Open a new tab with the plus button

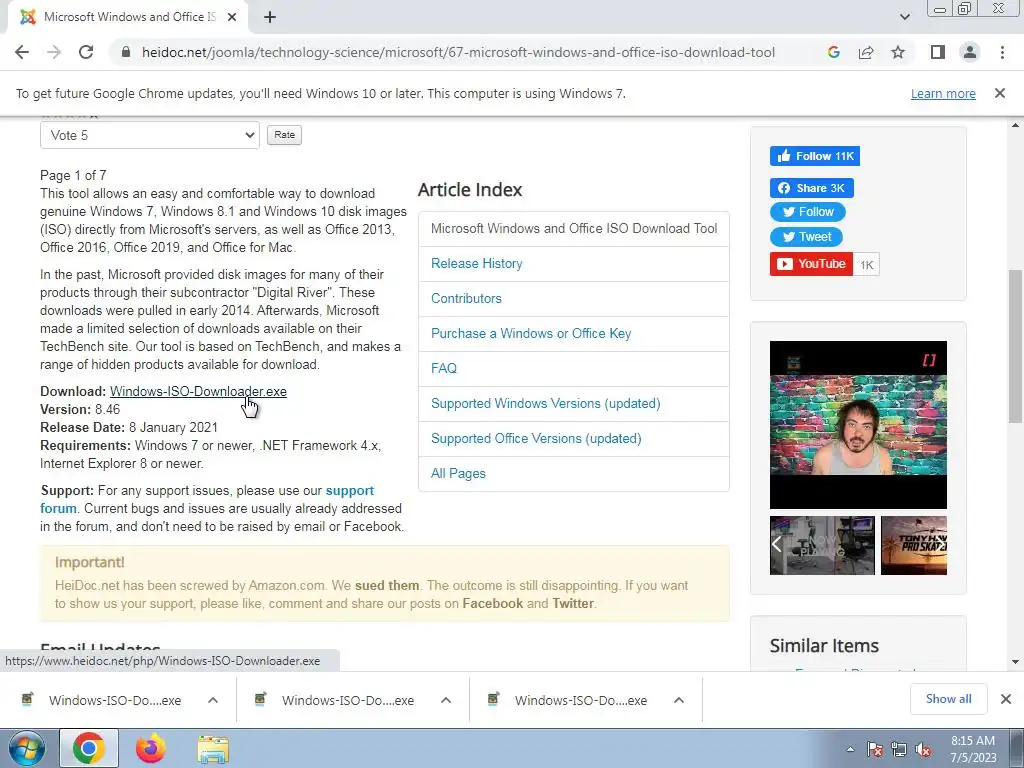point(270,17)
